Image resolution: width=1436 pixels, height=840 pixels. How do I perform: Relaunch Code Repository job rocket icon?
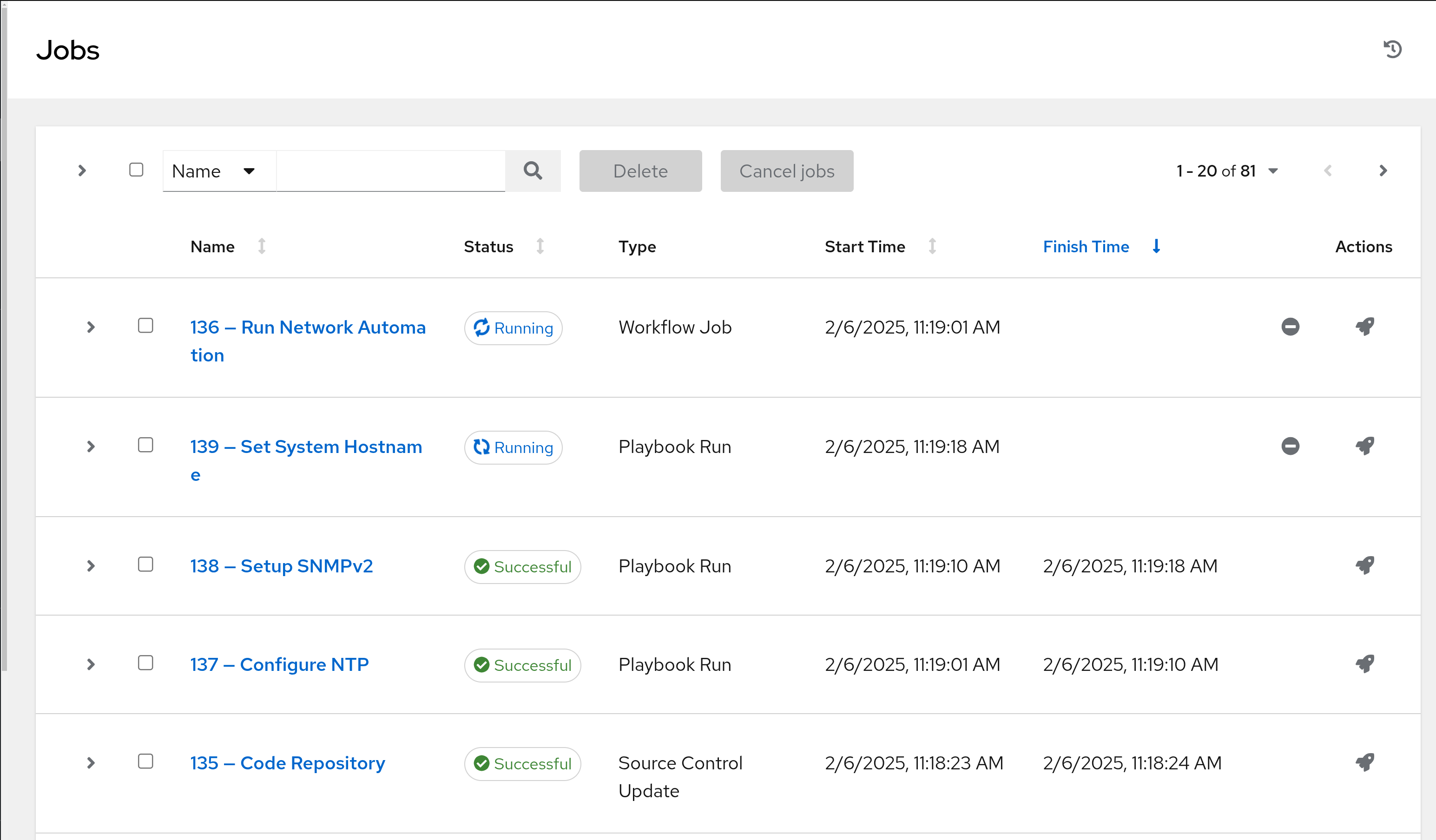tap(1365, 762)
